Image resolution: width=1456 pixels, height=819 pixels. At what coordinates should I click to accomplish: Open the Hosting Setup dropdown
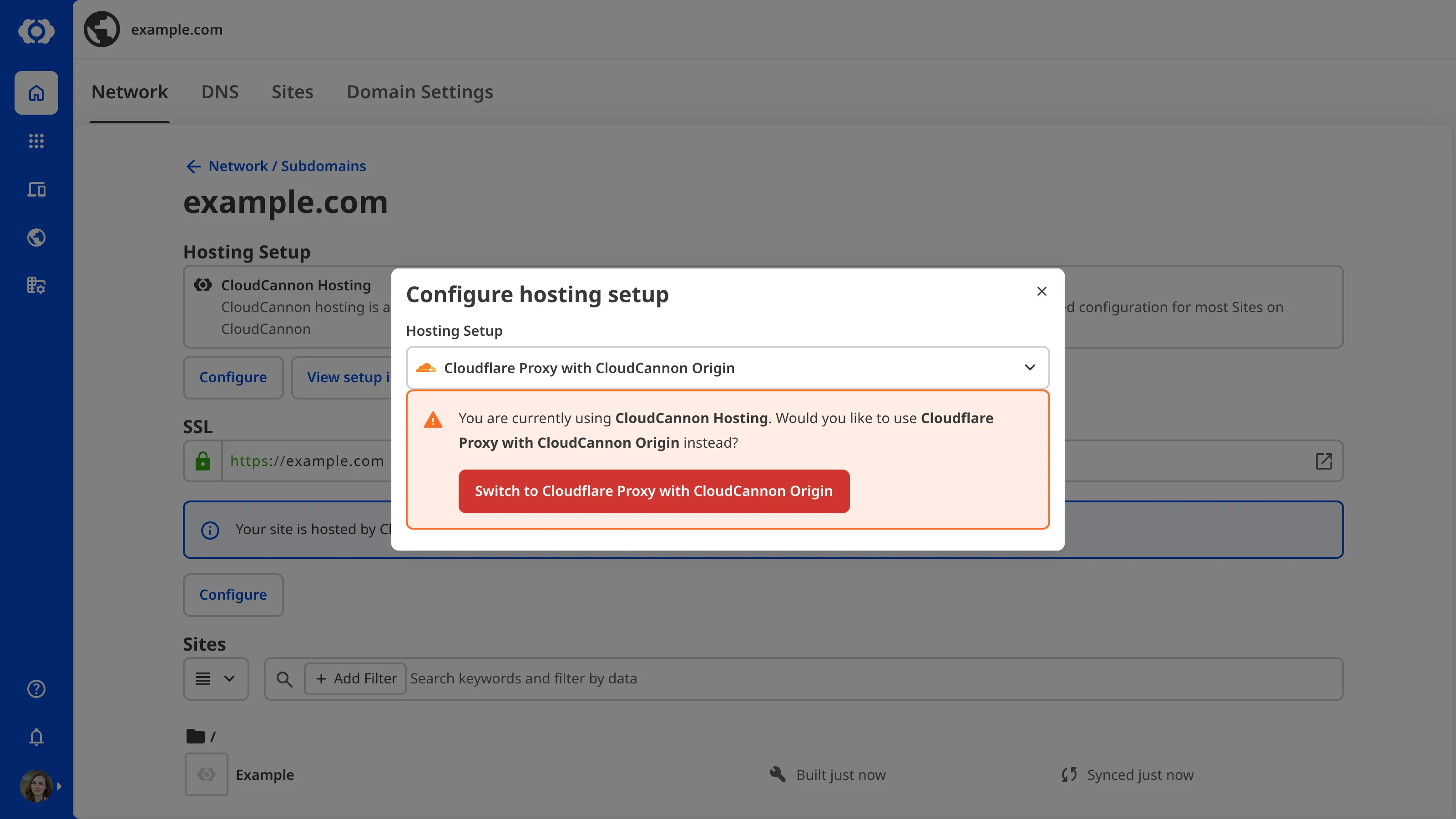728,368
